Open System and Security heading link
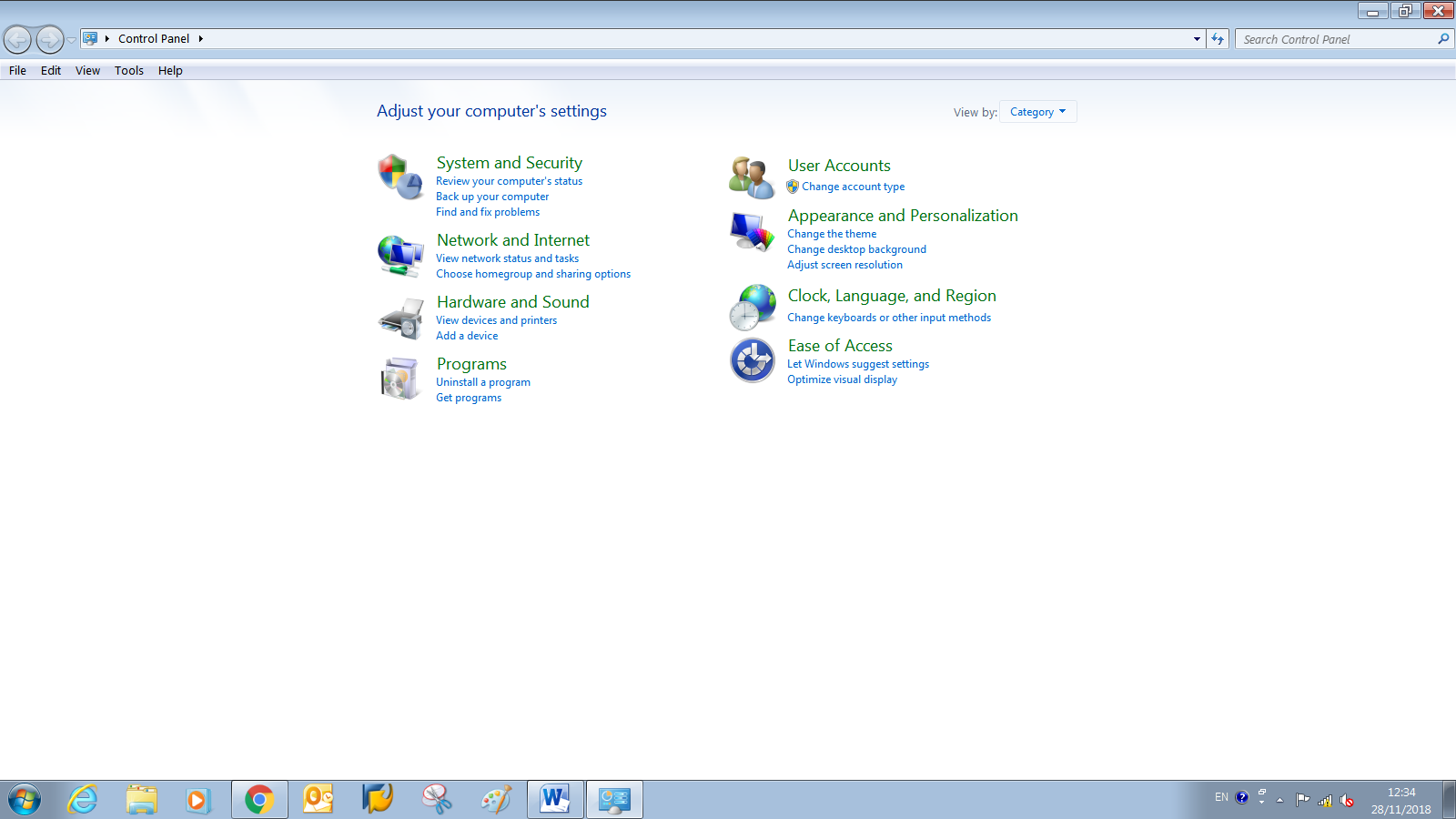 coord(509,163)
